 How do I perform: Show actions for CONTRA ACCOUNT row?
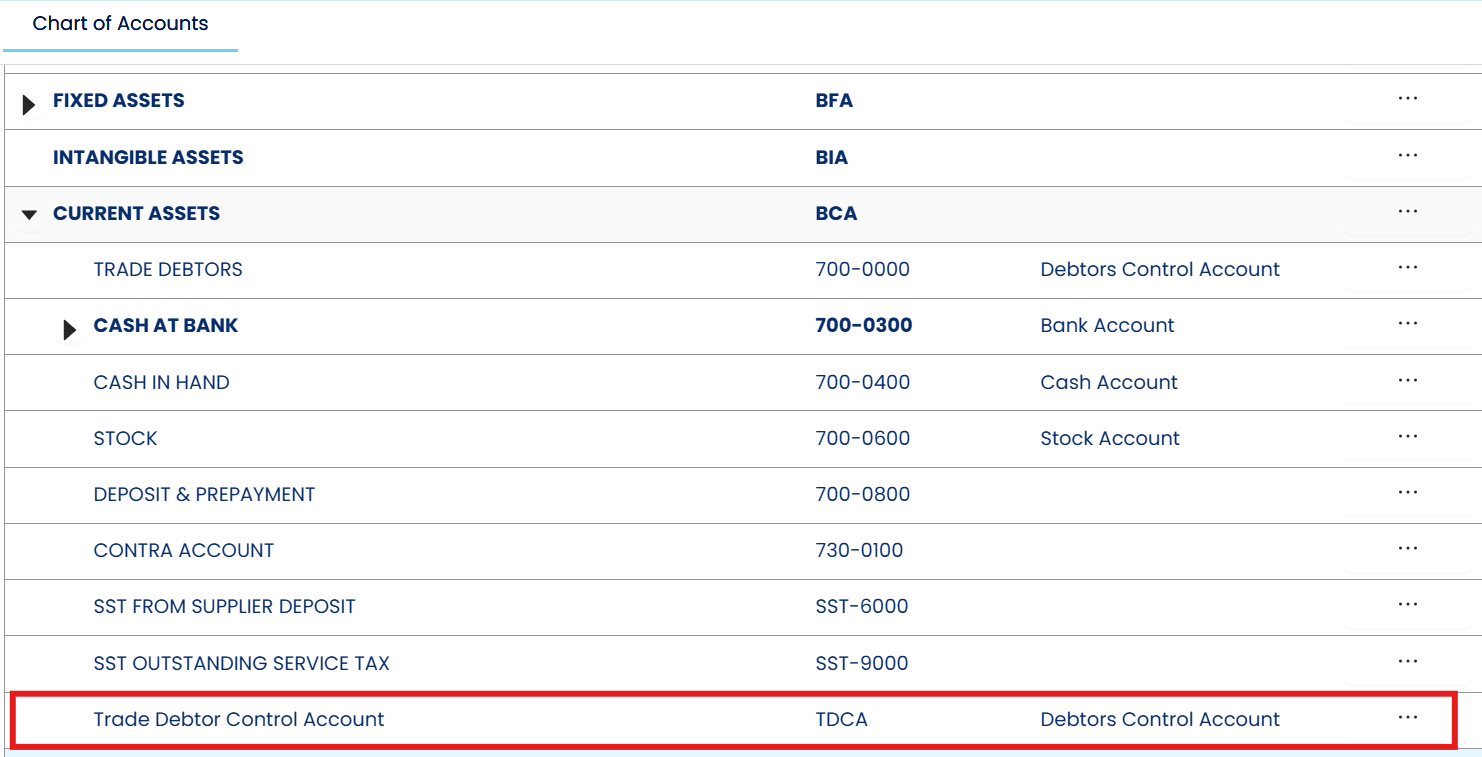click(1407, 549)
